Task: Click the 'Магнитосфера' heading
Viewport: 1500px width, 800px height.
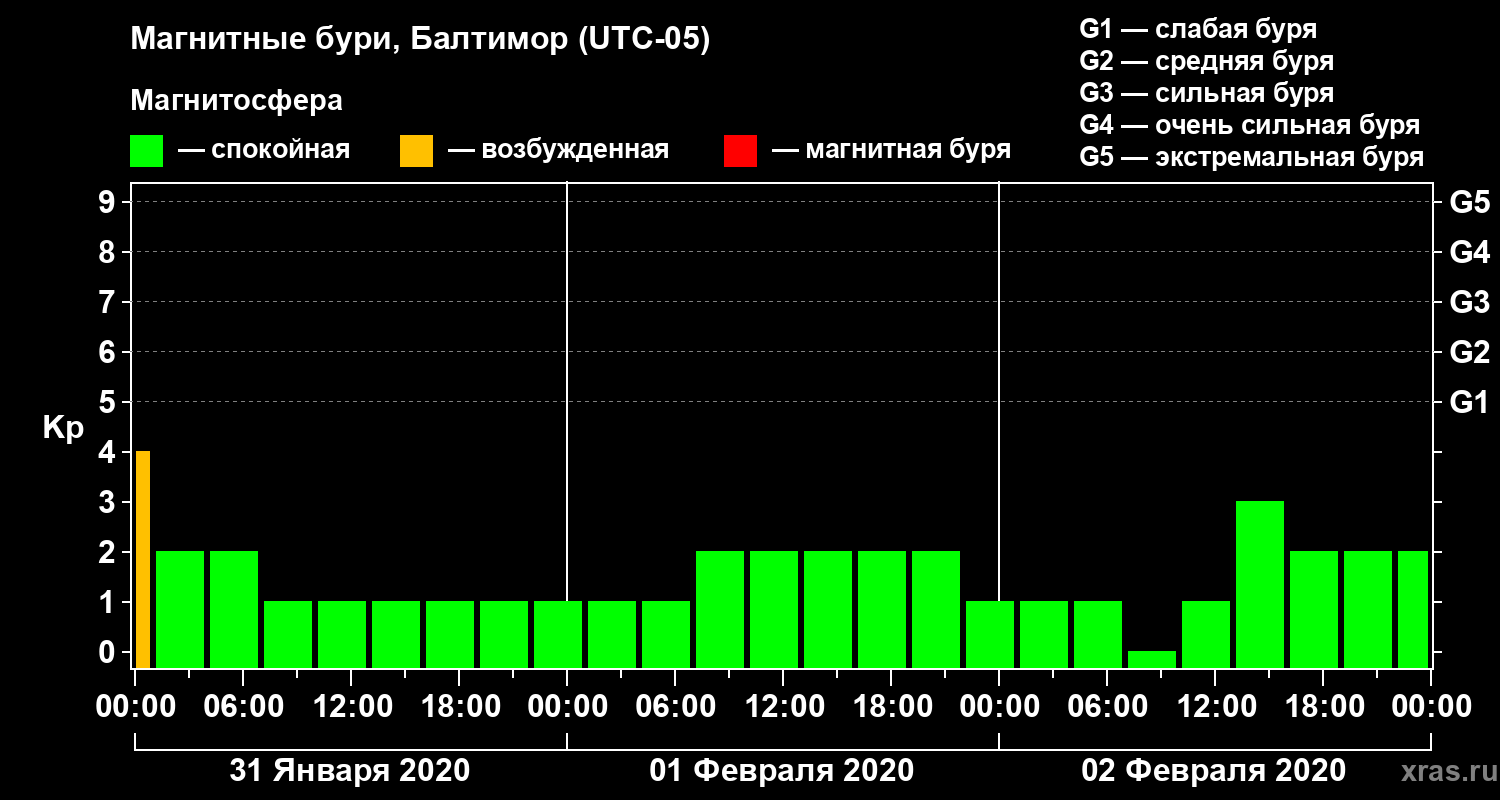Action: pyautogui.click(x=236, y=101)
